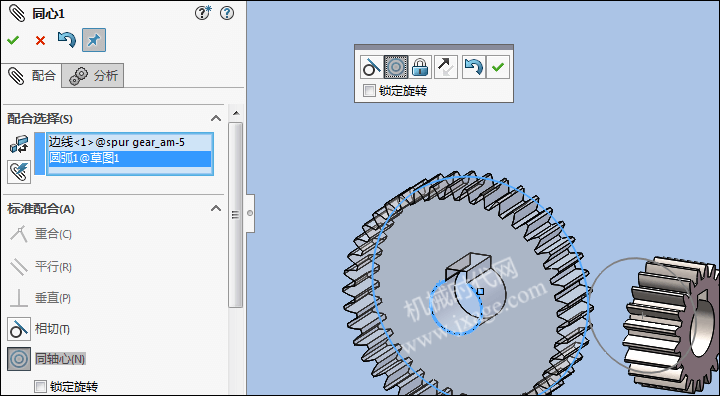Cancel the mate with red X

tap(40, 40)
